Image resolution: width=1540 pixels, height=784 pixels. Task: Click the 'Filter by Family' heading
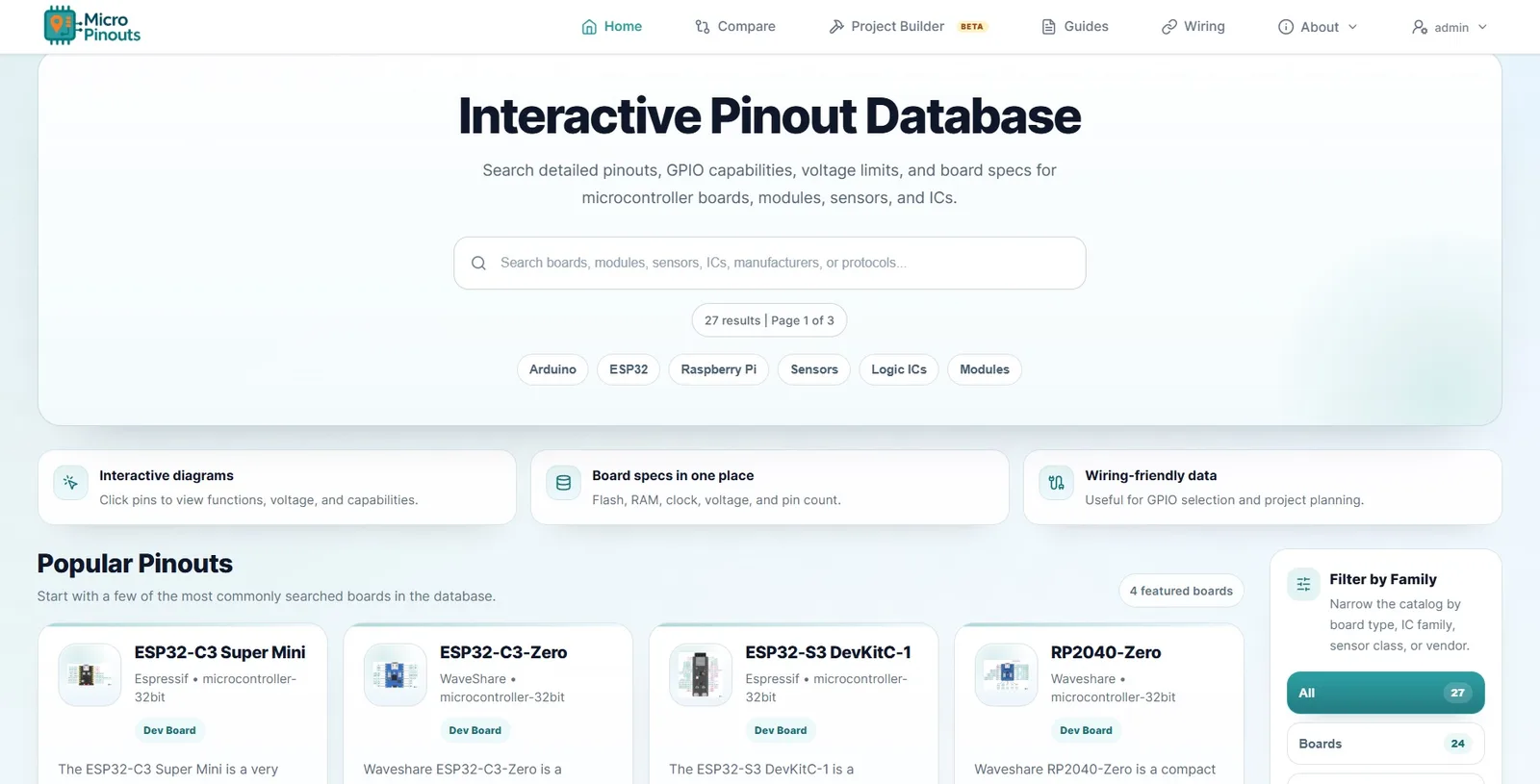tap(1383, 579)
